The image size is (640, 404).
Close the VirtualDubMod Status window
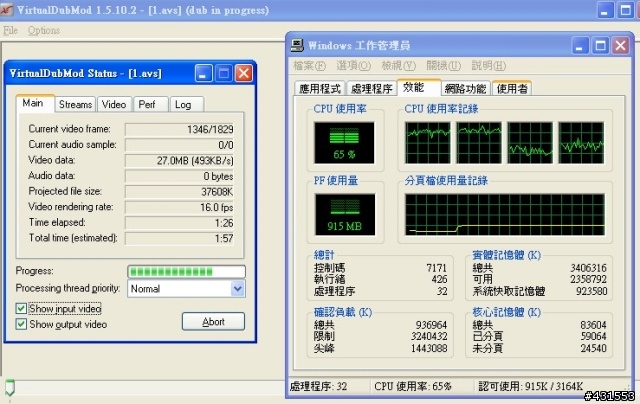(x=244, y=73)
